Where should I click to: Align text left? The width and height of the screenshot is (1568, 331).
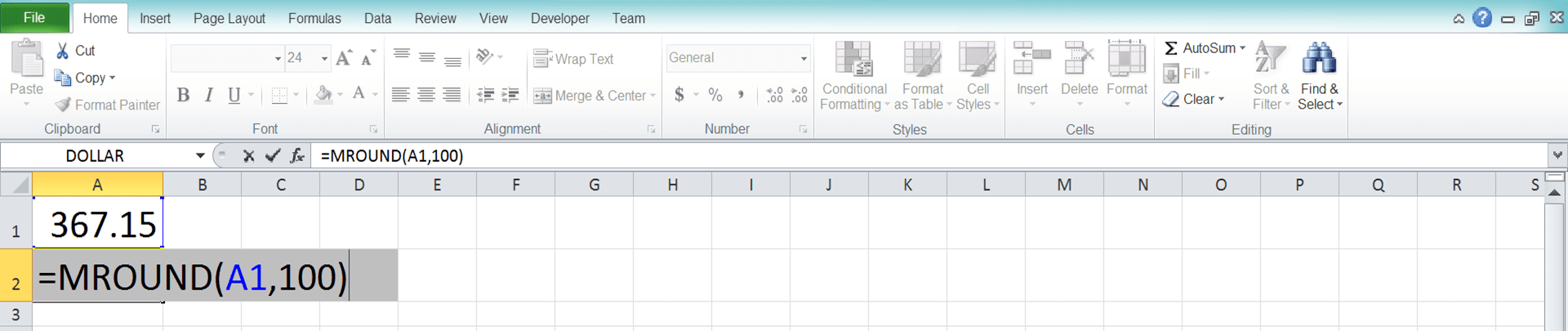[400, 95]
